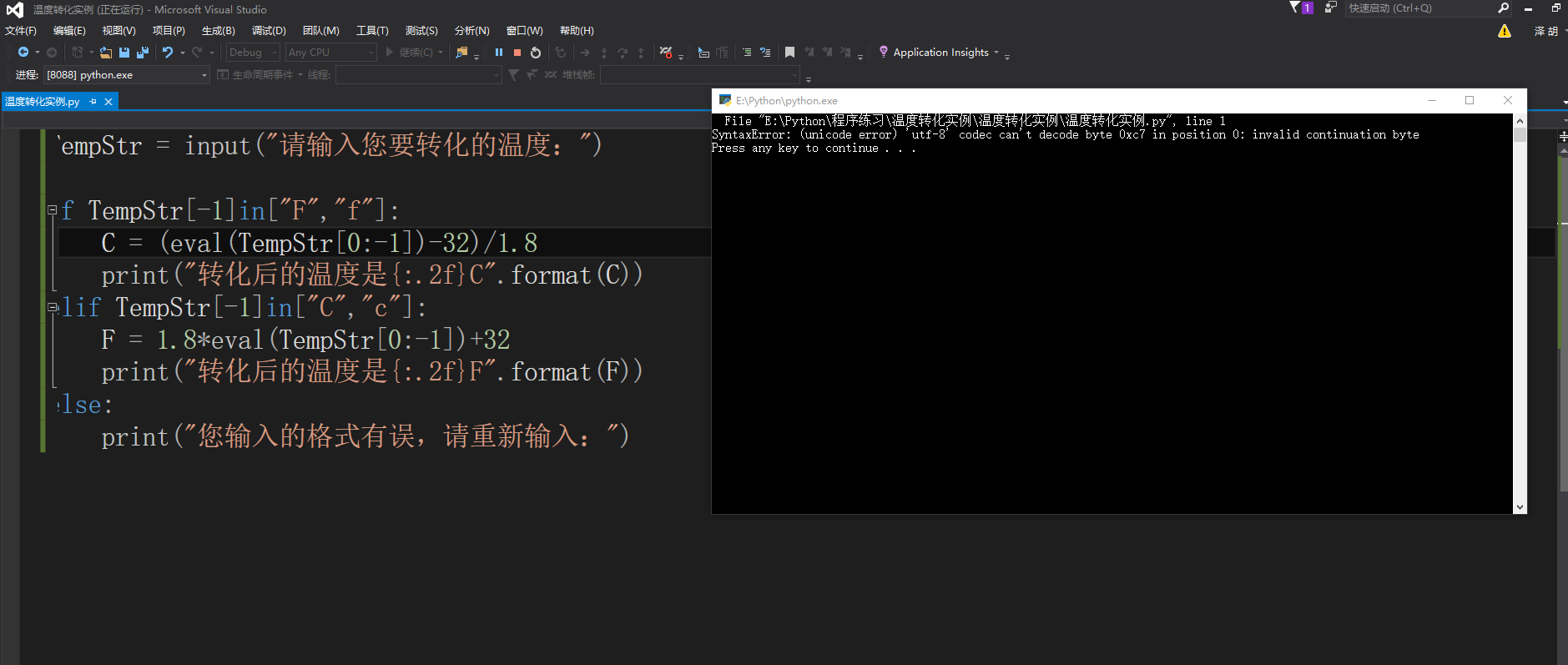1568x665 pixels.
Task: Click the Restart debugging icon
Action: tap(536, 53)
